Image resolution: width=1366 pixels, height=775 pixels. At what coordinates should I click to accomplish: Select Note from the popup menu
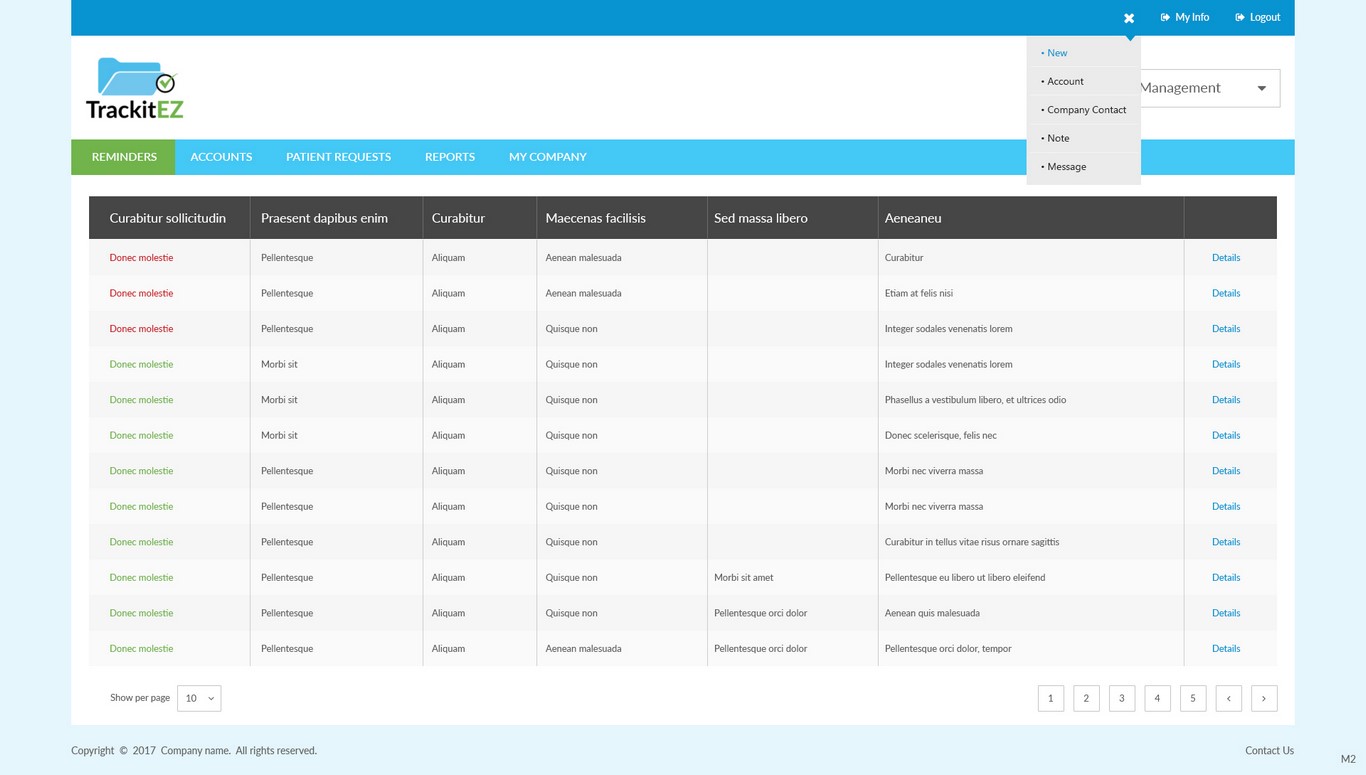[1058, 138]
